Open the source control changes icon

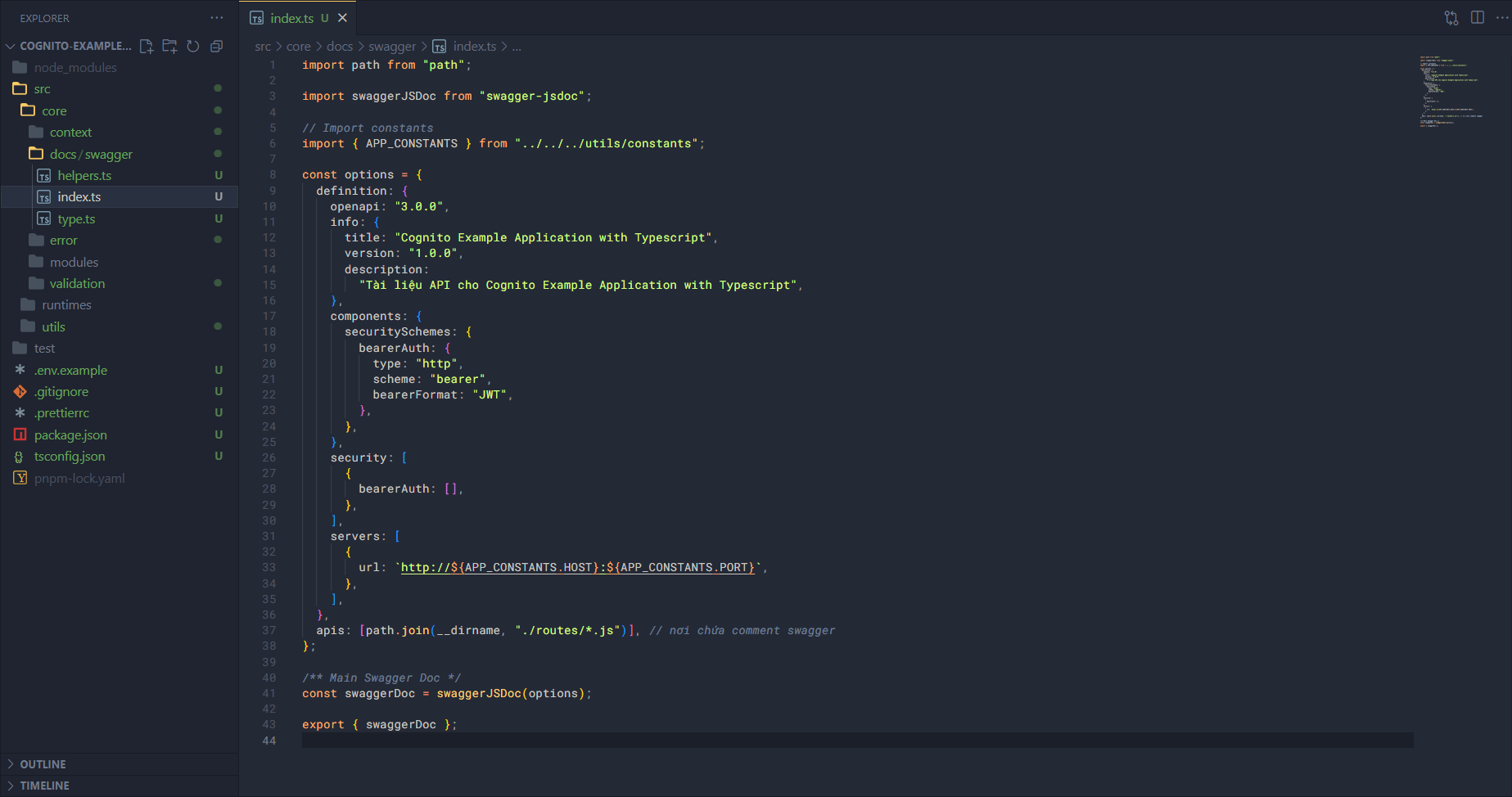pos(1451,18)
